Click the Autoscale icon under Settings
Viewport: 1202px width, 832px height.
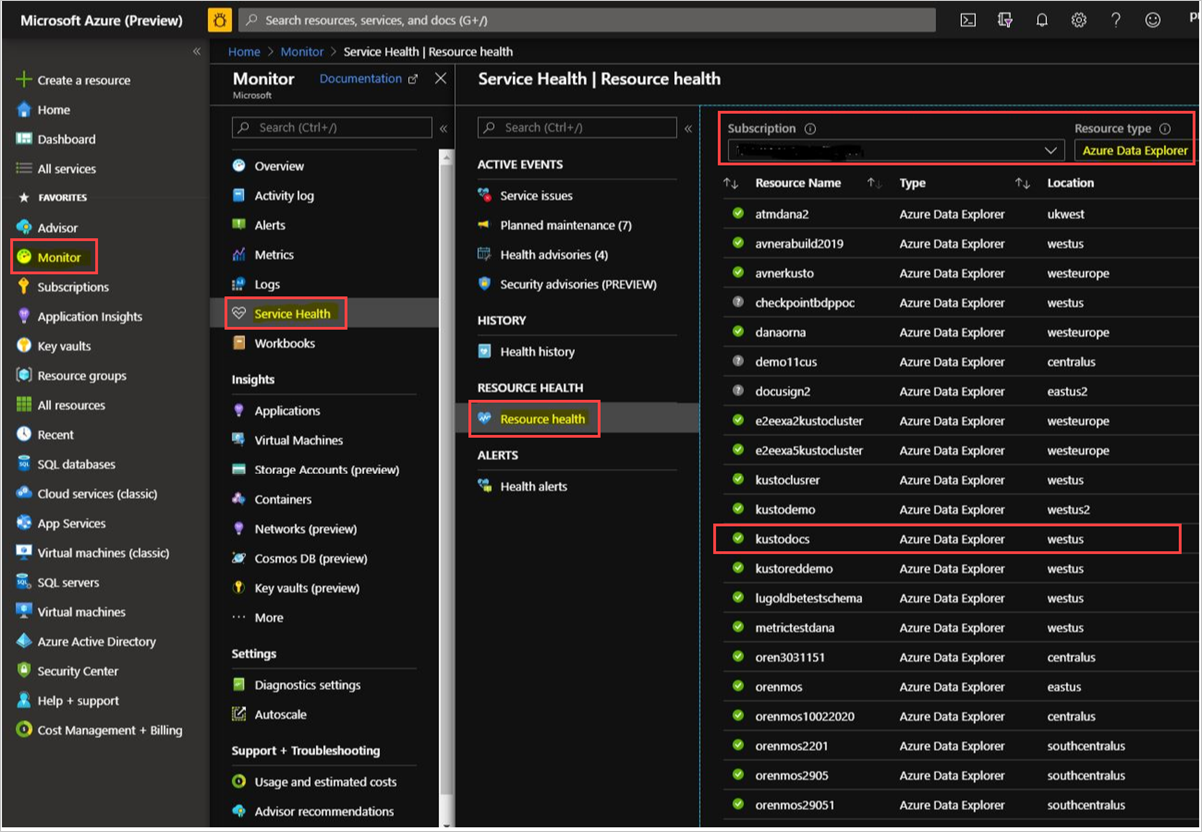point(239,714)
